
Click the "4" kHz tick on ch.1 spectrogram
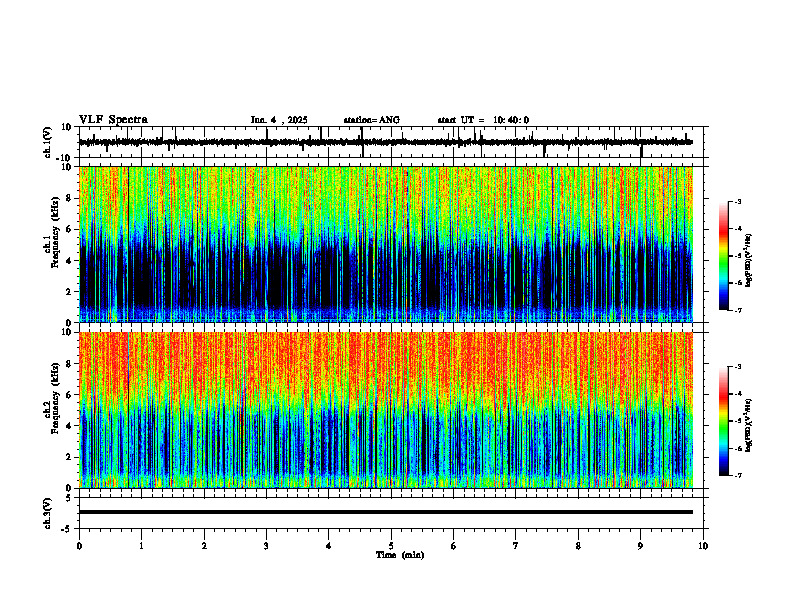(70, 261)
